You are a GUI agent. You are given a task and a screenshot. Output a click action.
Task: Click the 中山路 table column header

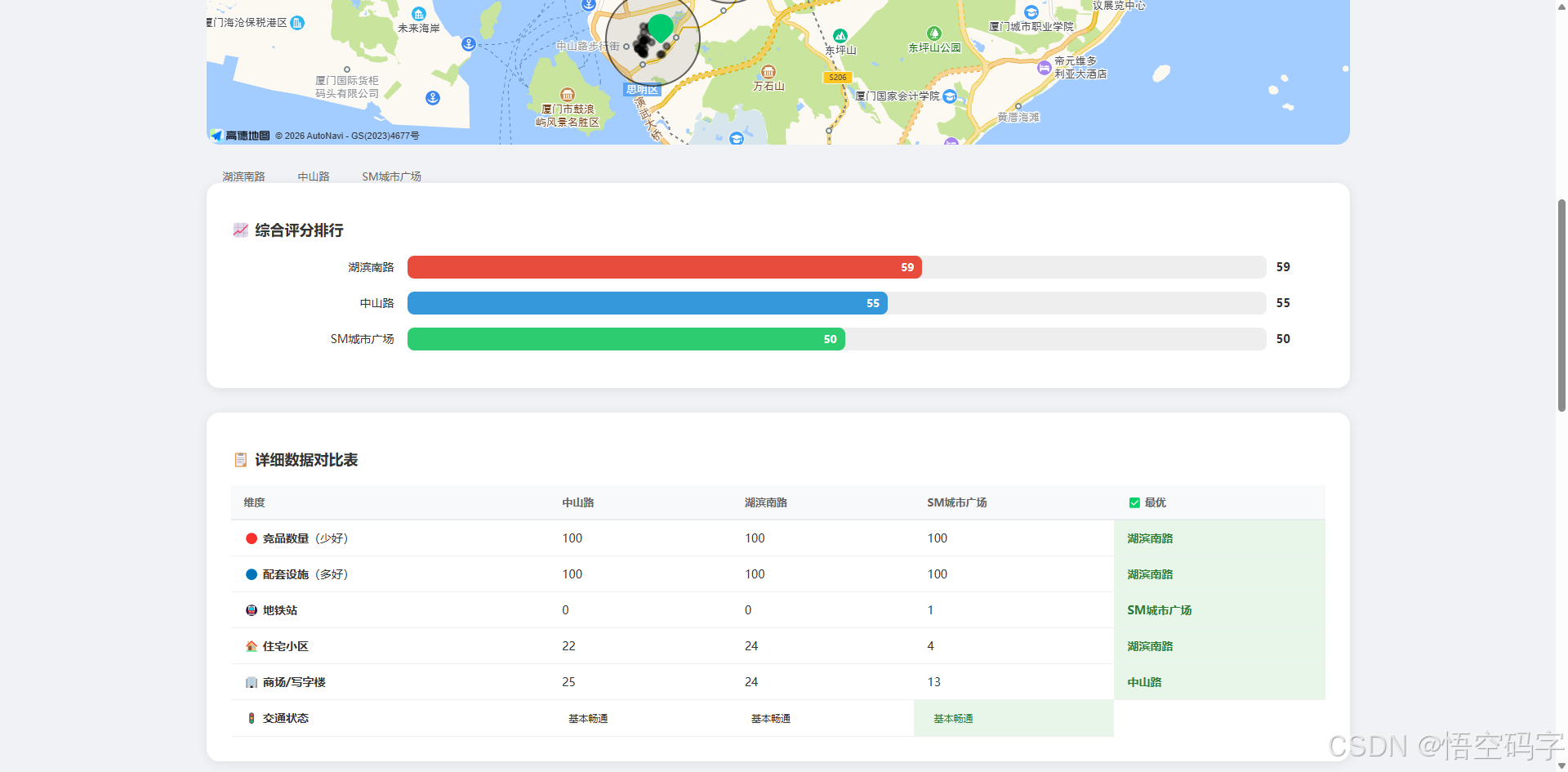tap(578, 502)
